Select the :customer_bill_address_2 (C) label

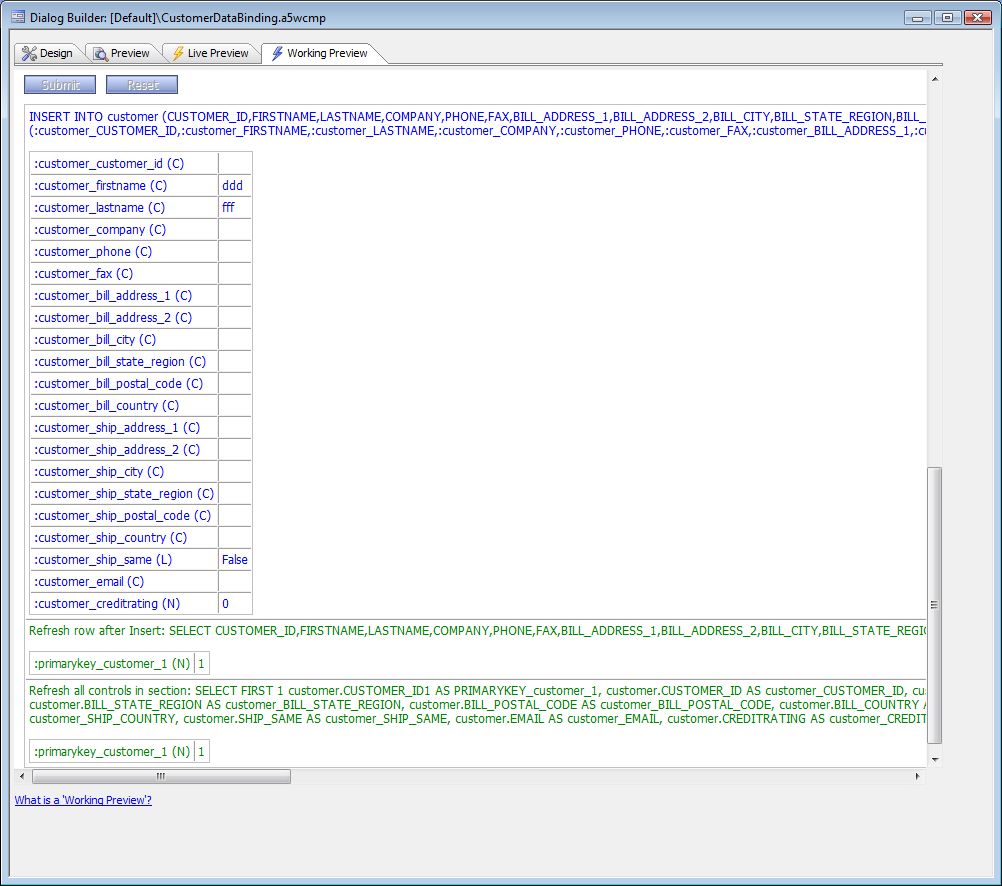113,318
